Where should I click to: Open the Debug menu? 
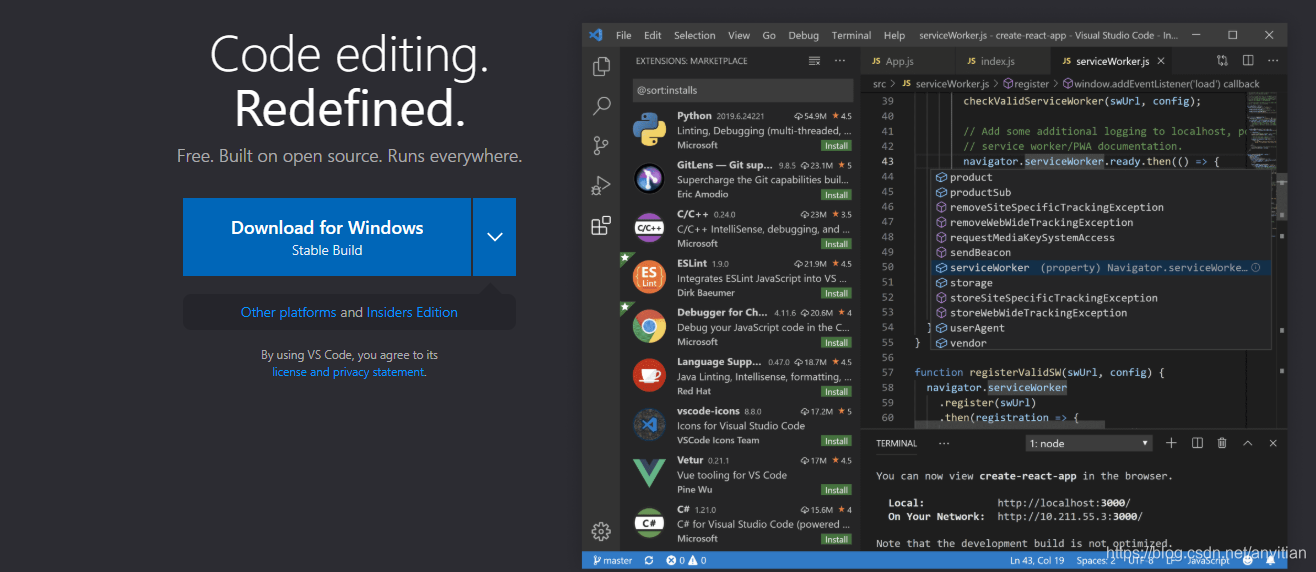803,35
